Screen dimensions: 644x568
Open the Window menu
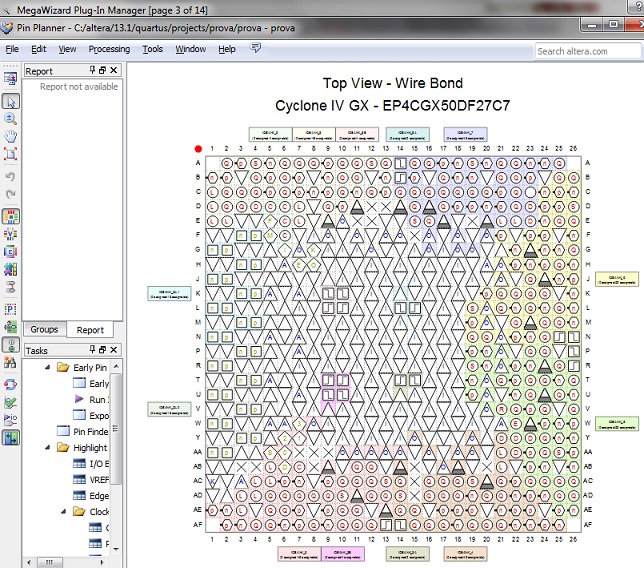click(191, 49)
